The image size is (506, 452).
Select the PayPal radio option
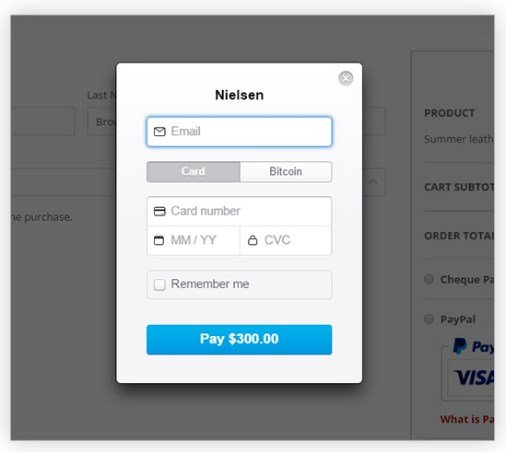tap(429, 319)
